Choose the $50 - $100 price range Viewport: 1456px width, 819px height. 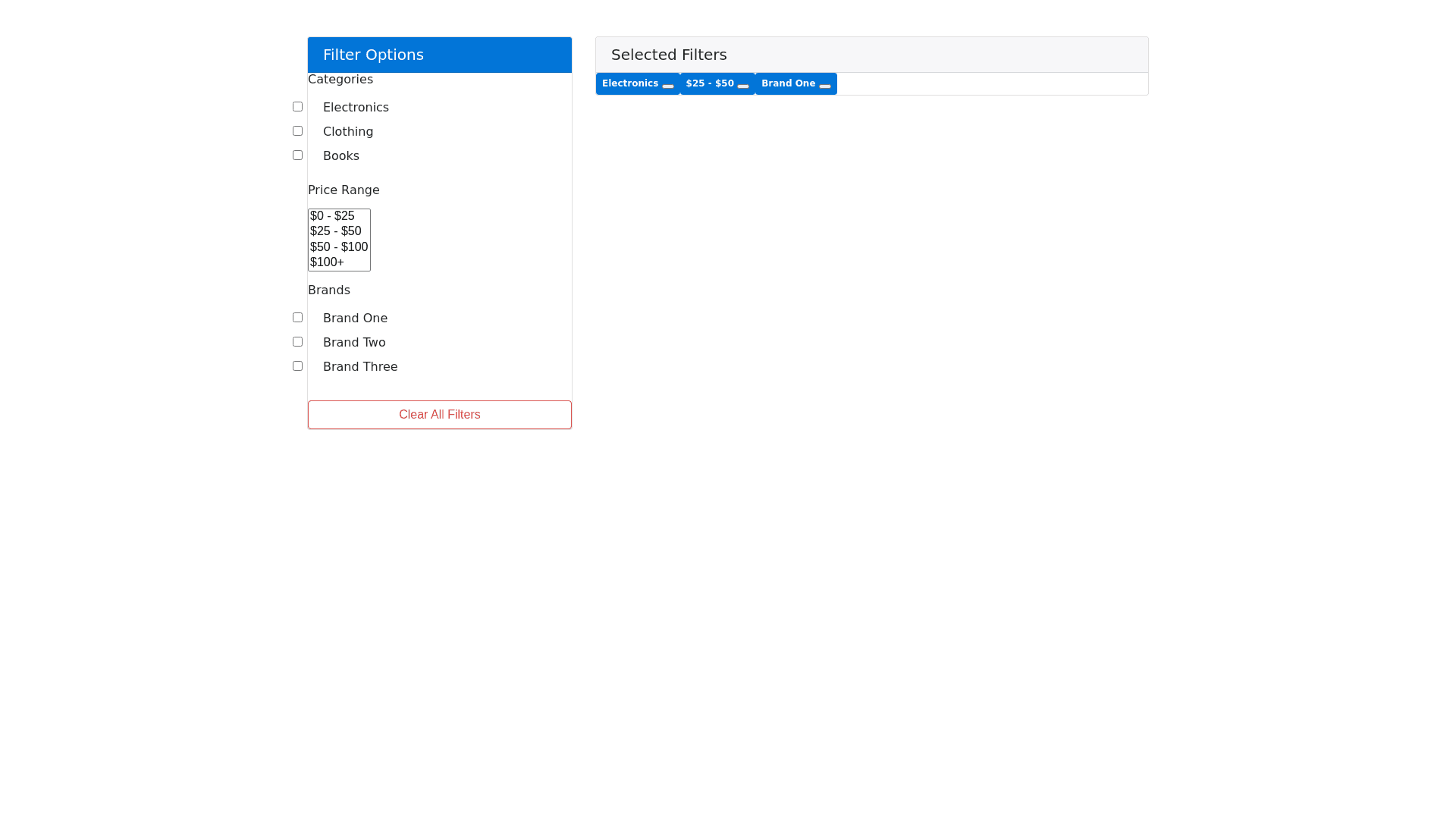click(338, 247)
